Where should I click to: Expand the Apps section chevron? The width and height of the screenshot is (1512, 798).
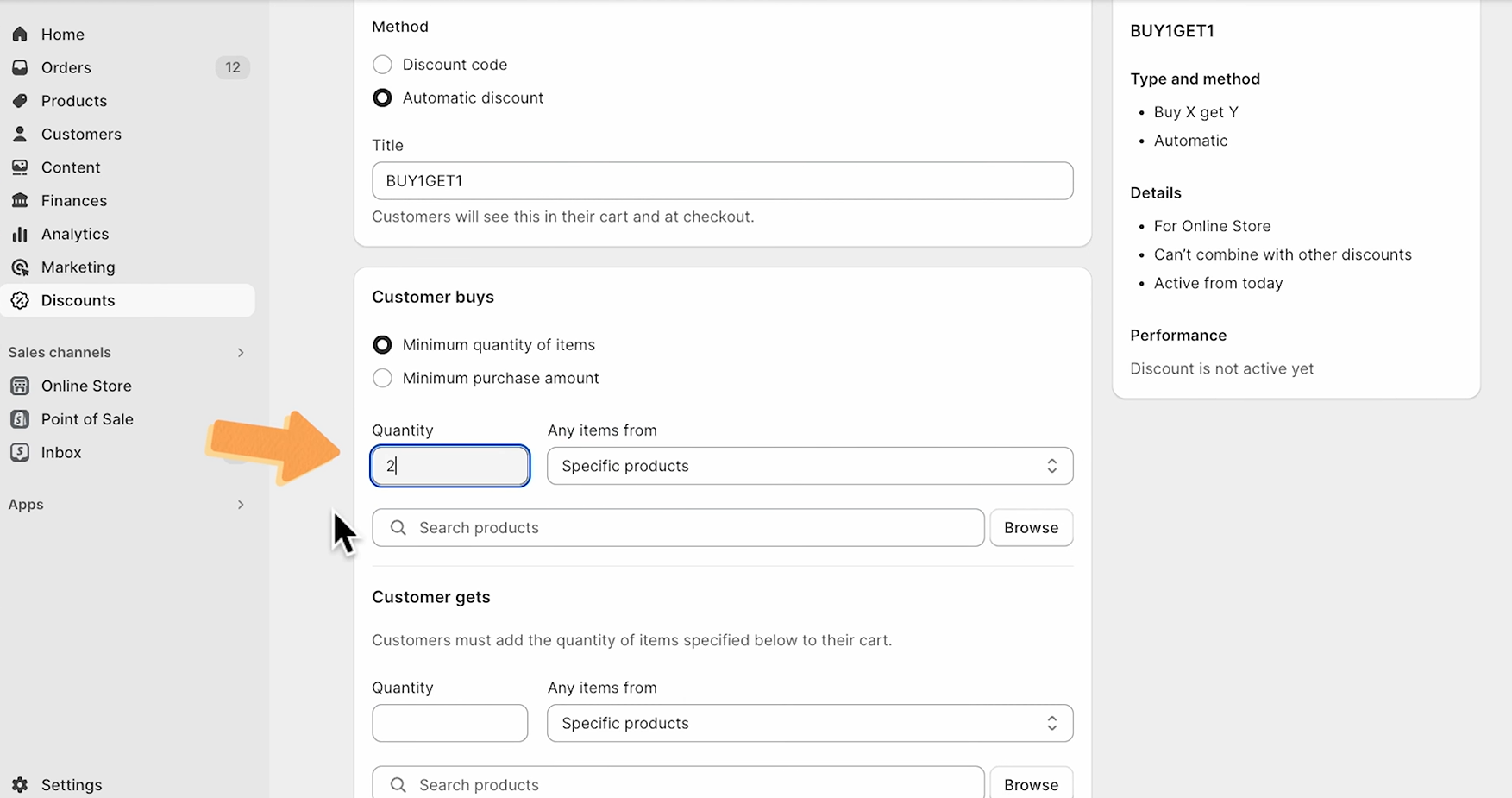(x=241, y=505)
